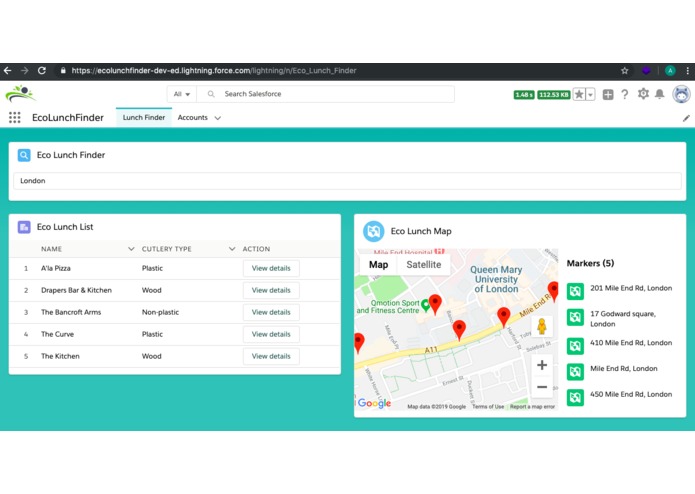Click the Eco Lunch Map icon
695x494 pixels.
(374, 231)
